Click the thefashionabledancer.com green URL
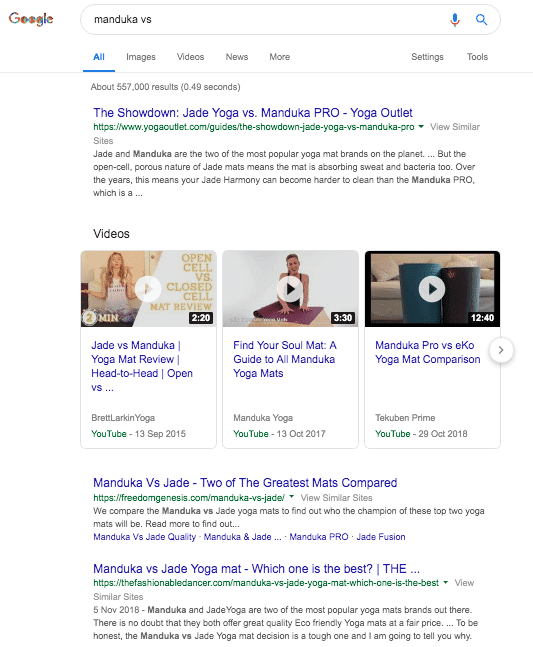Image resolution: width=533 pixels, height=647 pixels. pyautogui.click(x=266, y=583)
